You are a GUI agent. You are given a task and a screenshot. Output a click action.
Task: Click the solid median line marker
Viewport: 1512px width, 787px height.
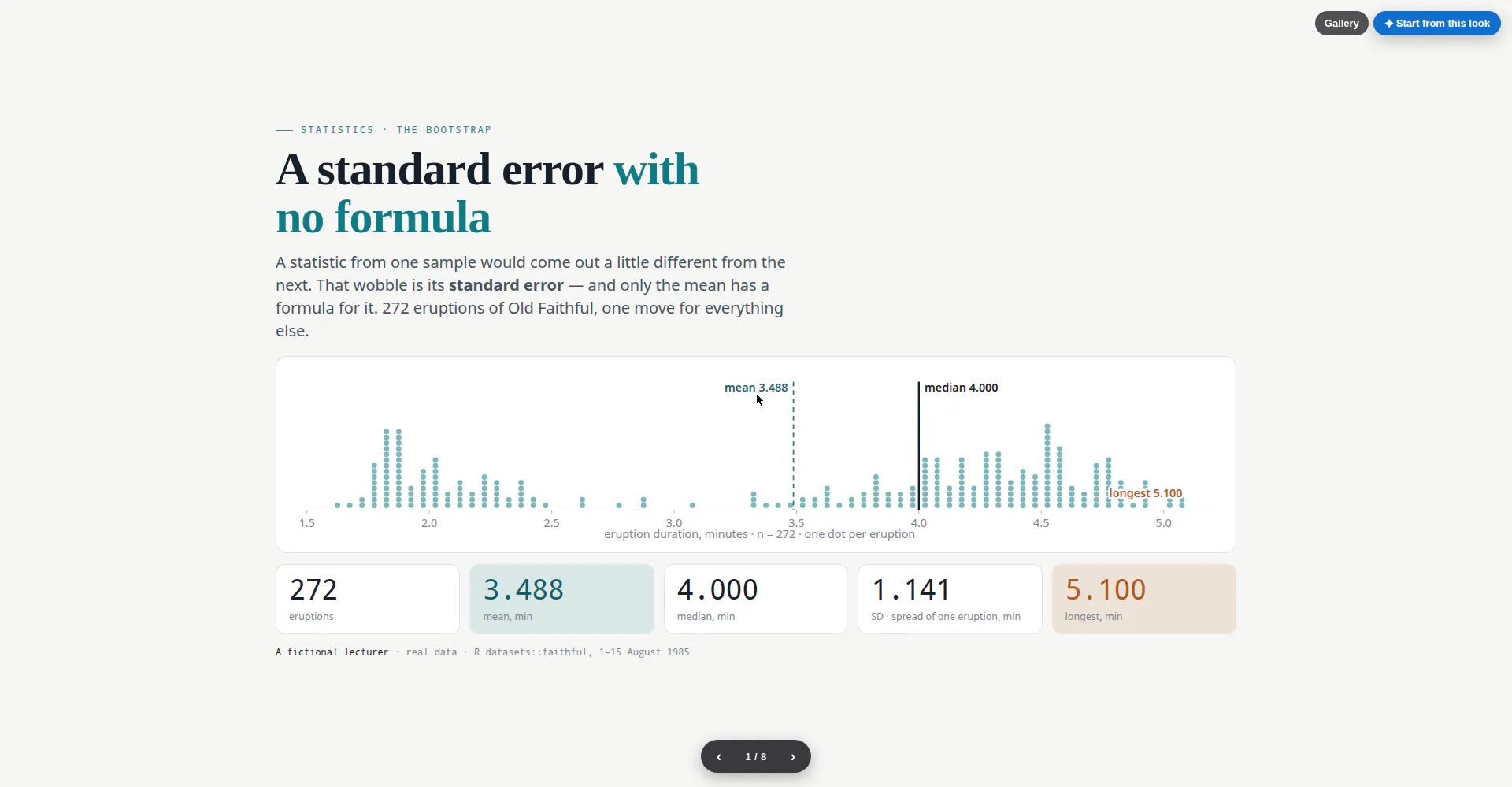coord(919,446)
